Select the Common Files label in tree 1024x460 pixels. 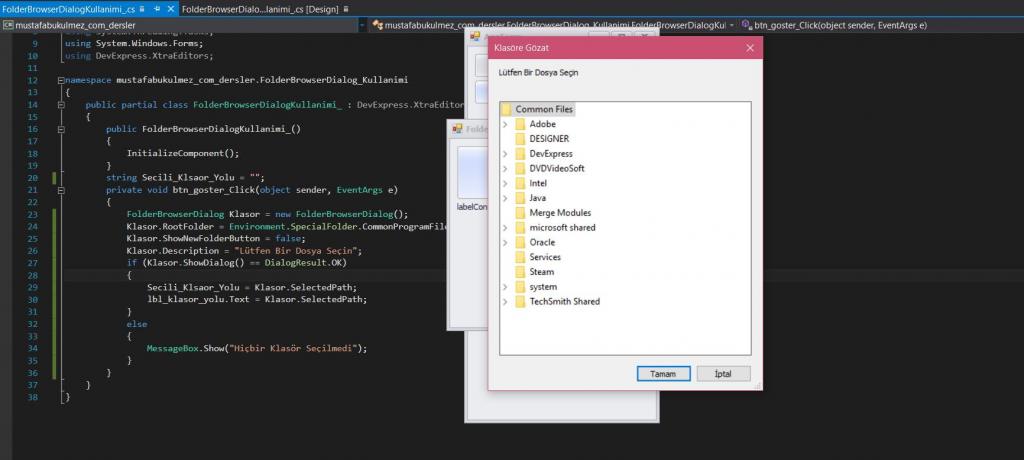click(x=543, y=109)
